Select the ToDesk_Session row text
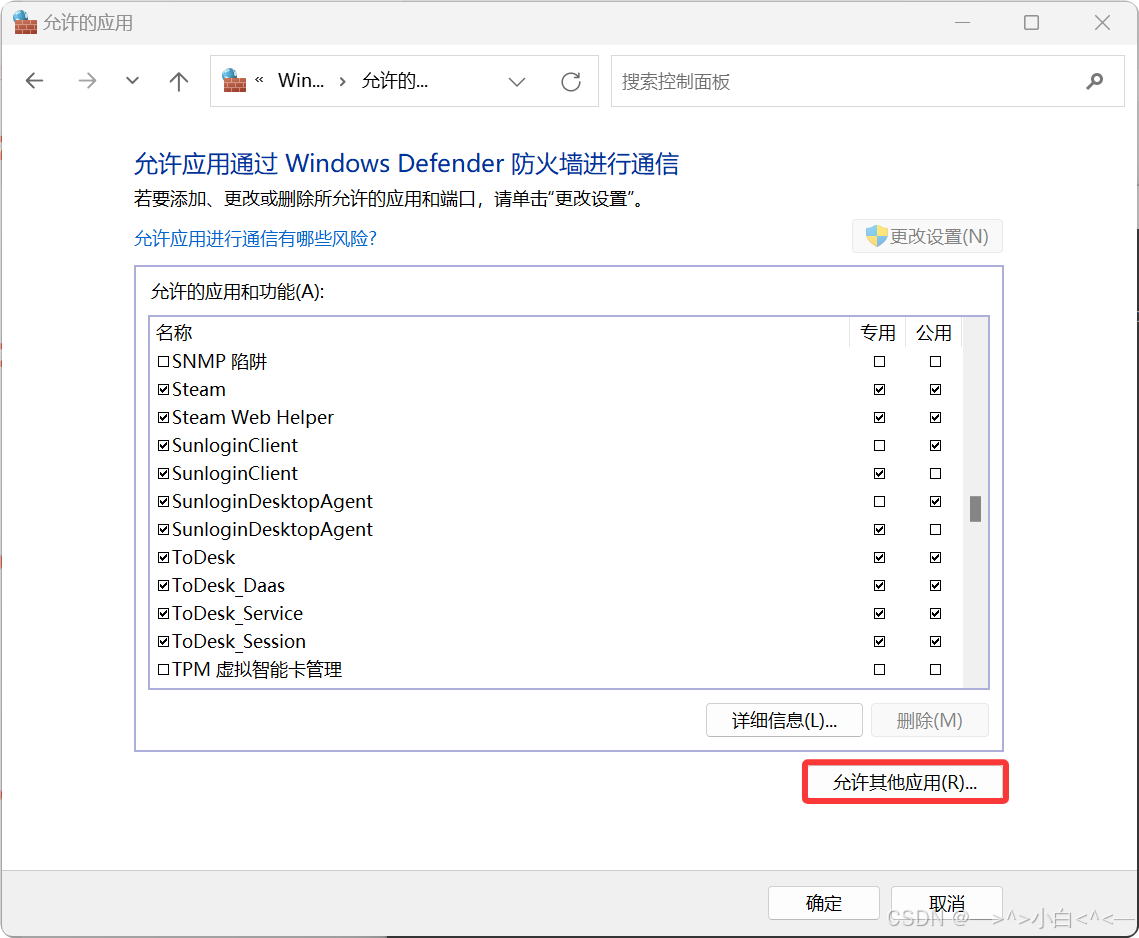The height and width of the screenshot is (938, 1139). (x=239, y=641)
